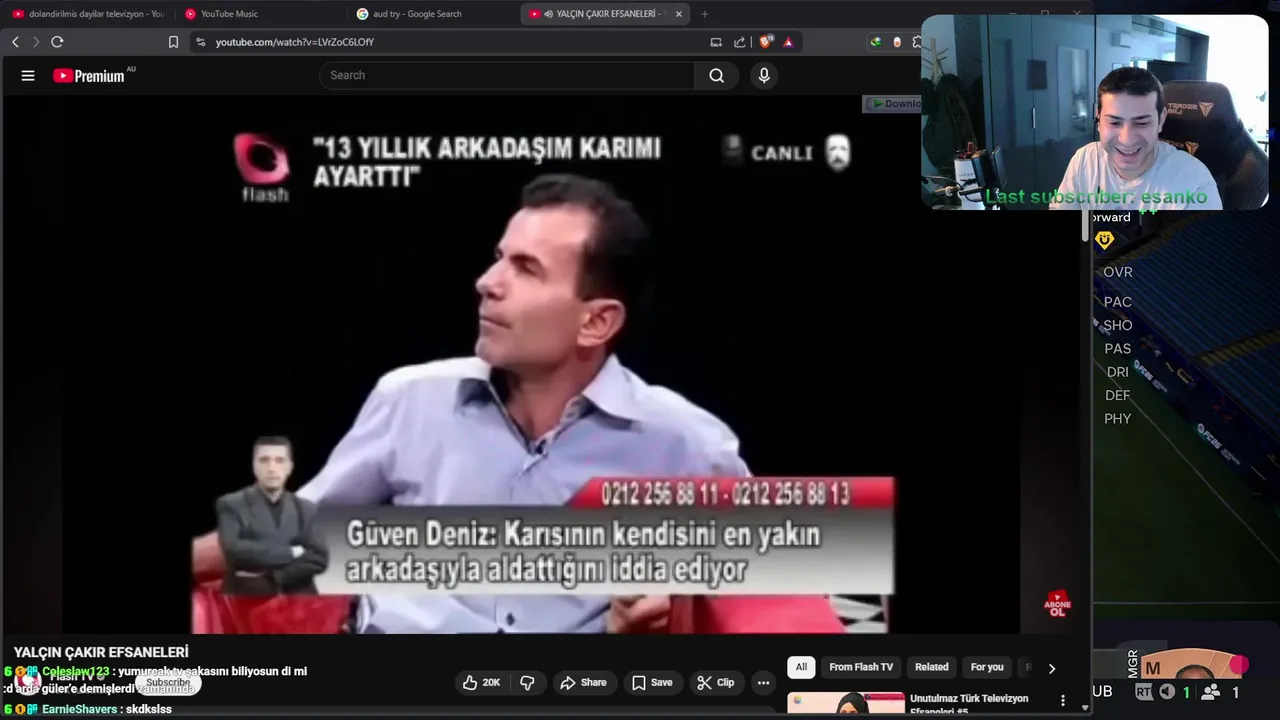Click the PHY stat label in game
The height and width of the screenshot is (720, 1280).
tap(1118, 419)
